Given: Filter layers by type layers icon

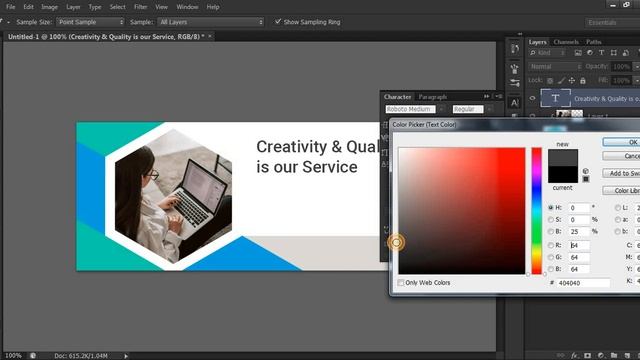Looking at the screenshot, I should point(602,53).
